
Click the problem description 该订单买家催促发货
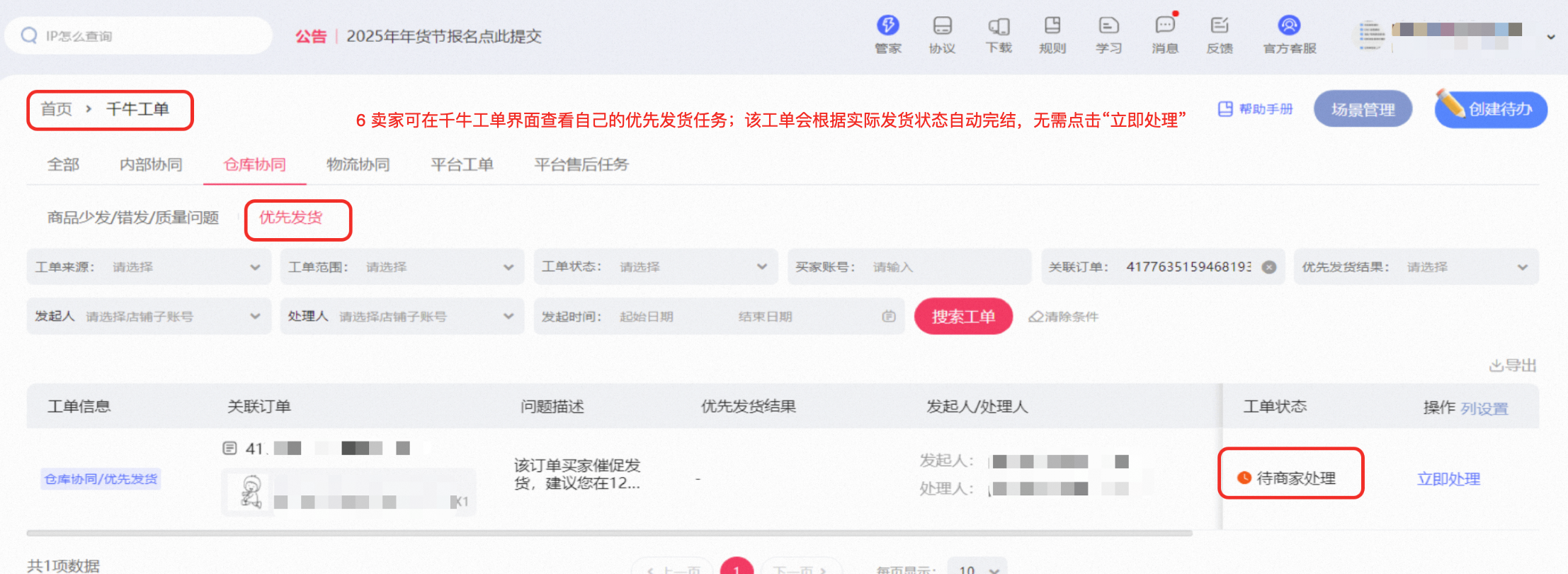(x=577, y=474)
